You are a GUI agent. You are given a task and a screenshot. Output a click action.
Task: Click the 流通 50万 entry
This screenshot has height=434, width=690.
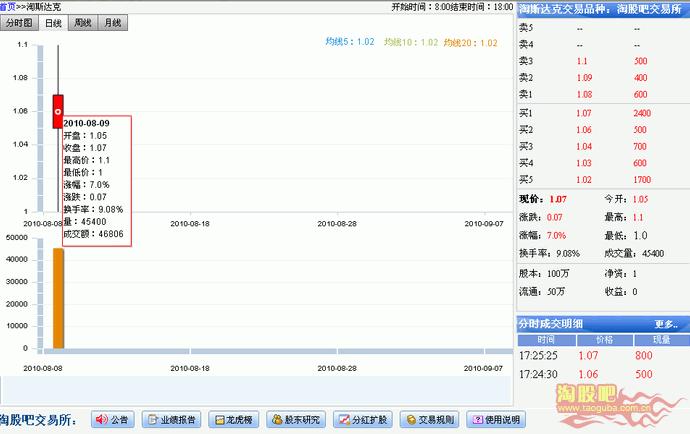[x=542, y=291]
